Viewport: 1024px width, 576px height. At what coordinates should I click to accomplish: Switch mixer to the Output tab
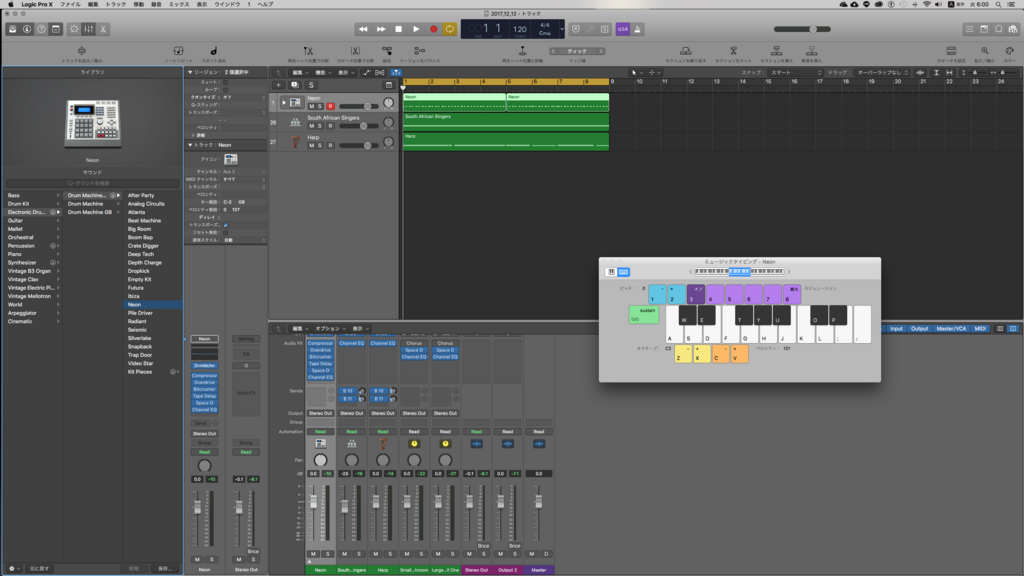919,328
